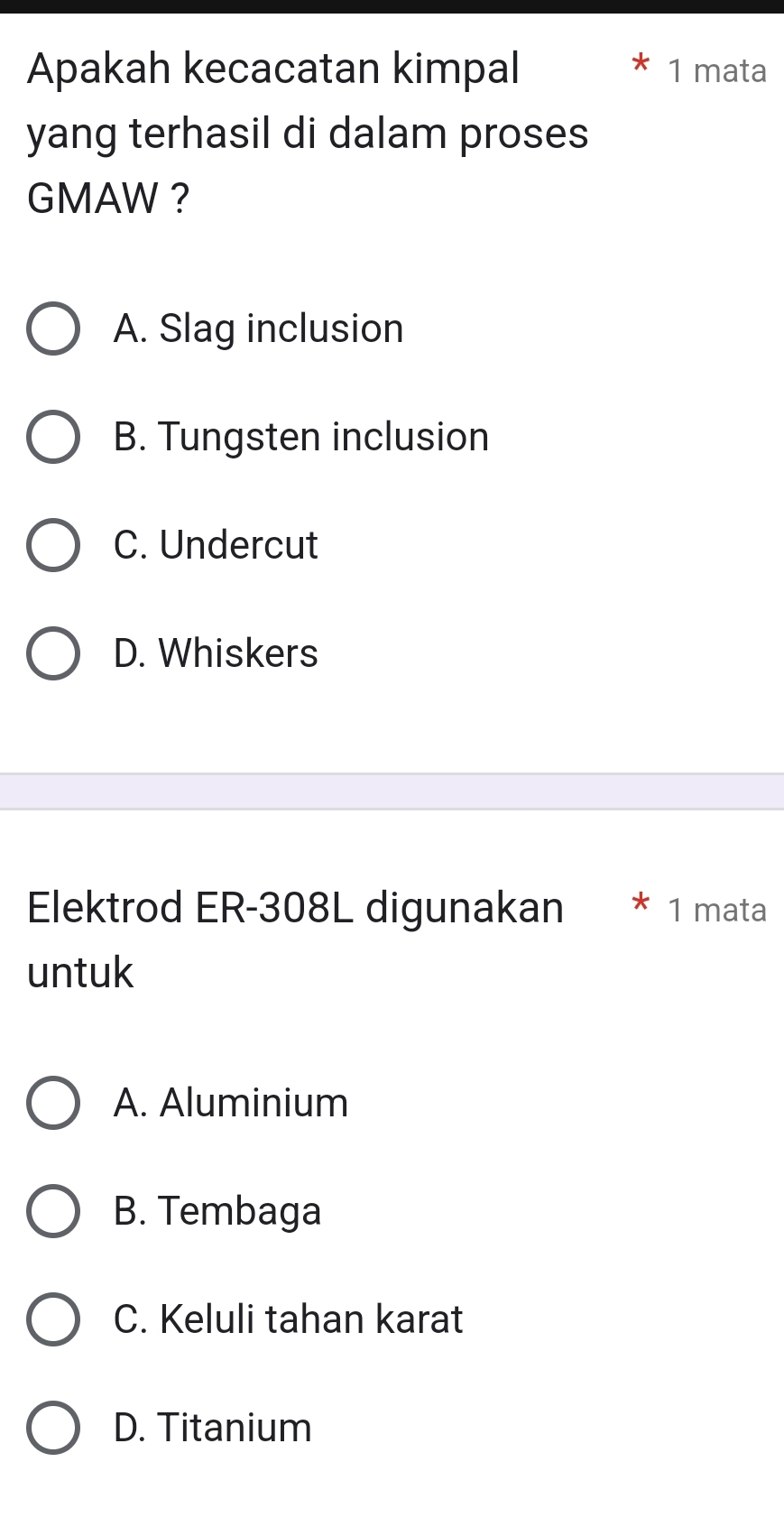Image resolution: width=784 pixels, height=1536 pixels.
Task: Select the radio button for Titanium
Action: tap(53, 1428)
